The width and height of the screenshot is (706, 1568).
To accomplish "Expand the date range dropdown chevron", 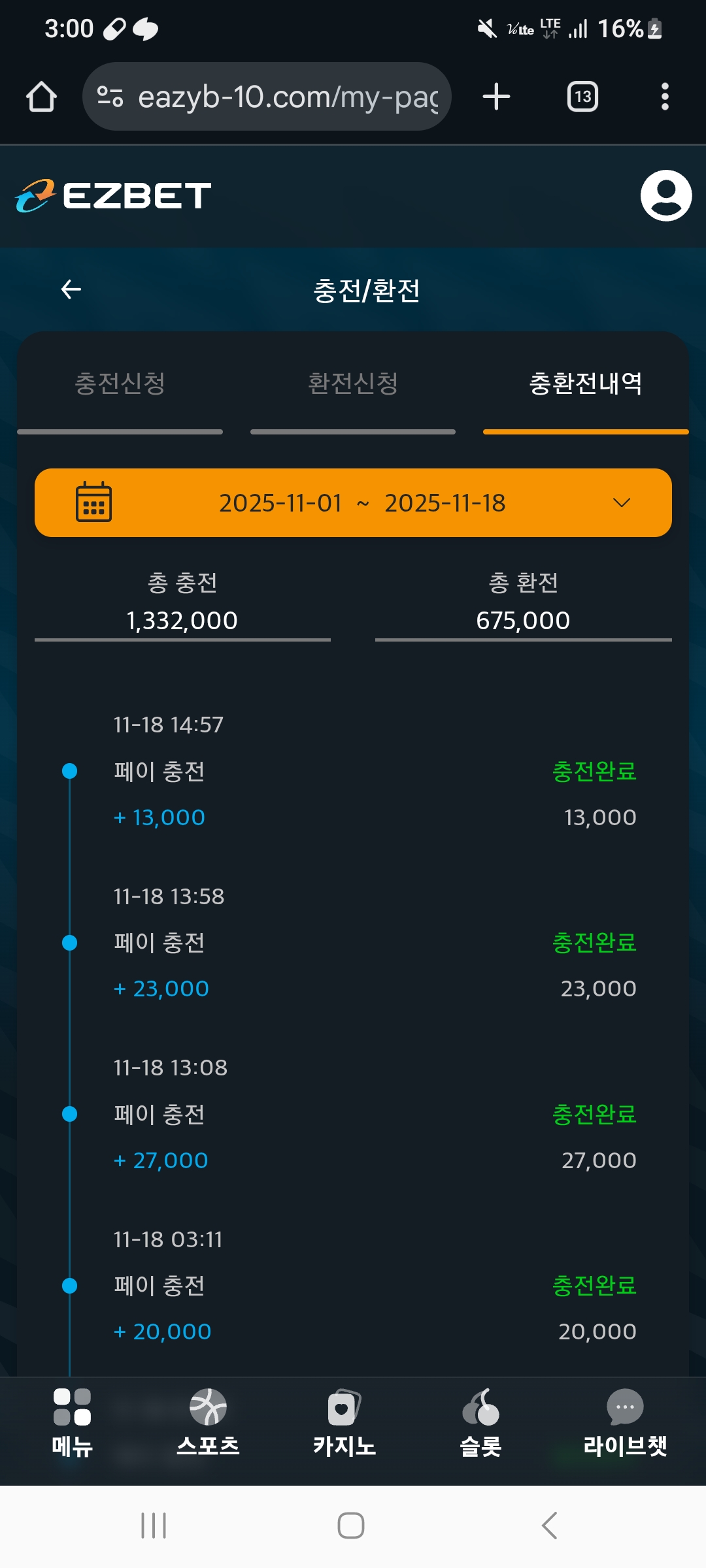I will [x=621, y=502].
